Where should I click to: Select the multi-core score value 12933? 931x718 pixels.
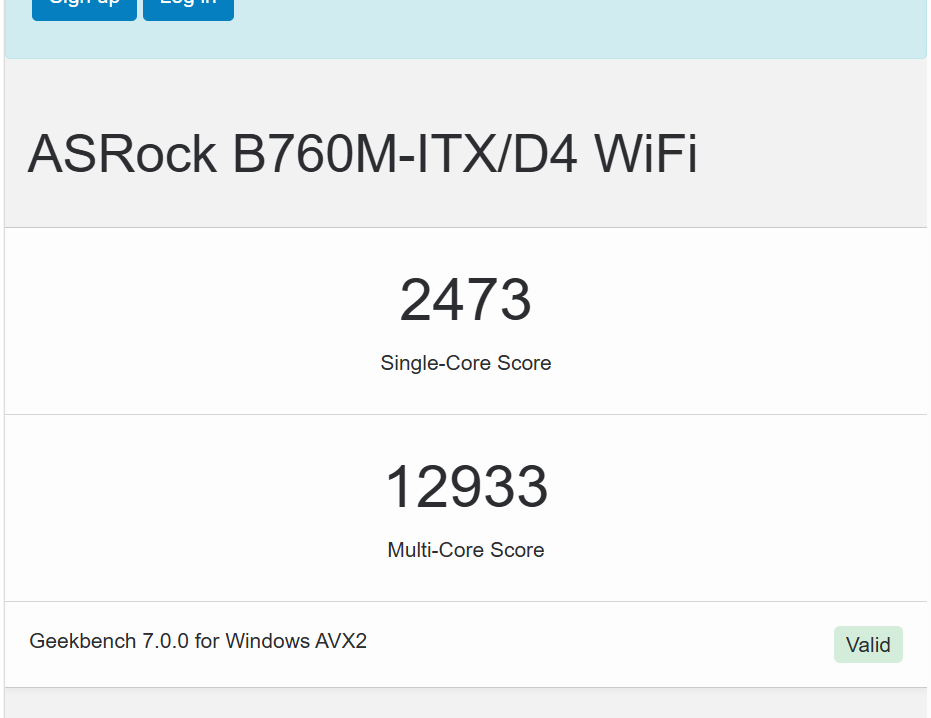466,487
